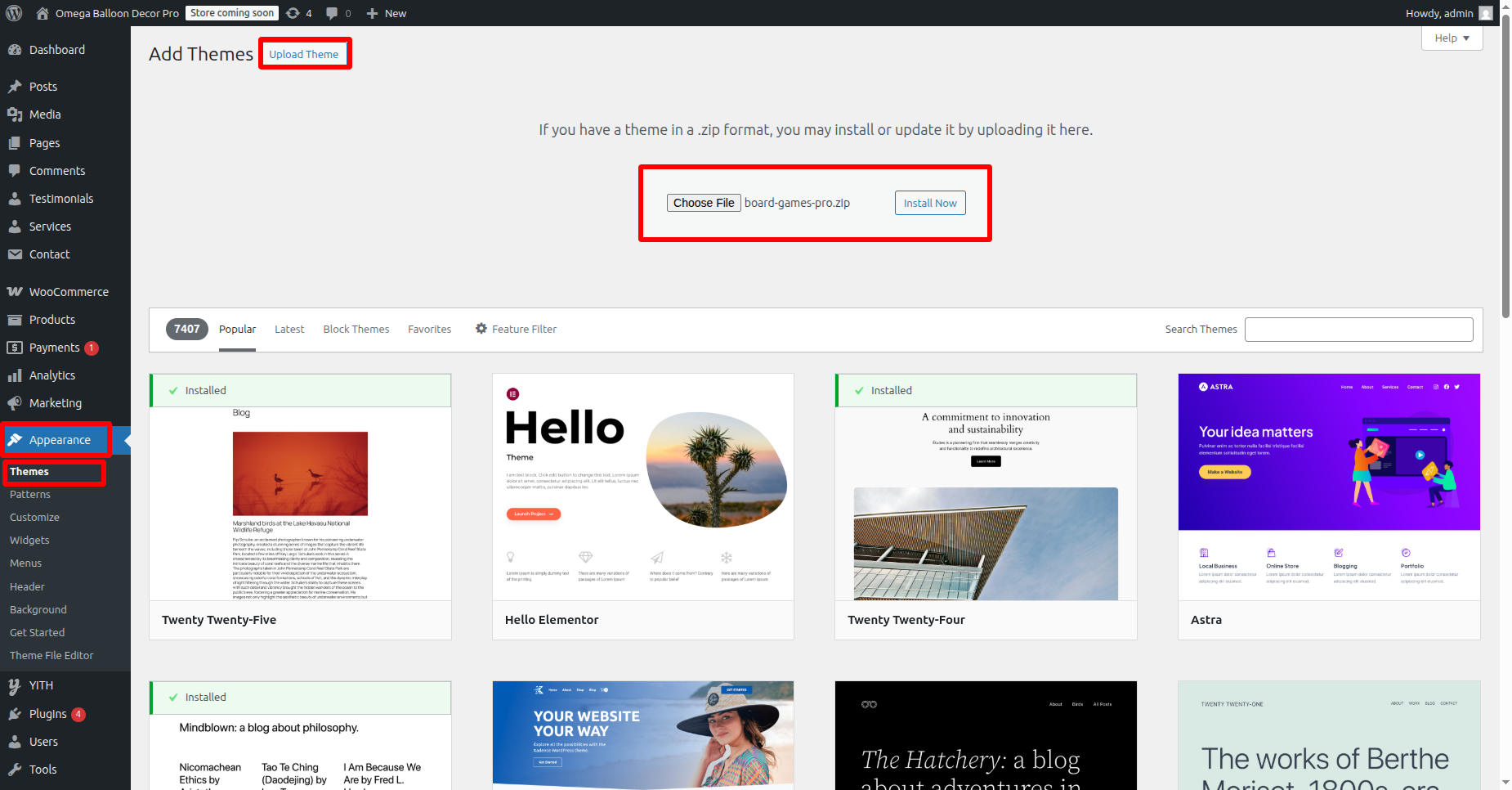This screenshot has width=1512, height=790.
Task: Open the Widgets submenu item
Action: pyautogui.click(x=29, y=541)
